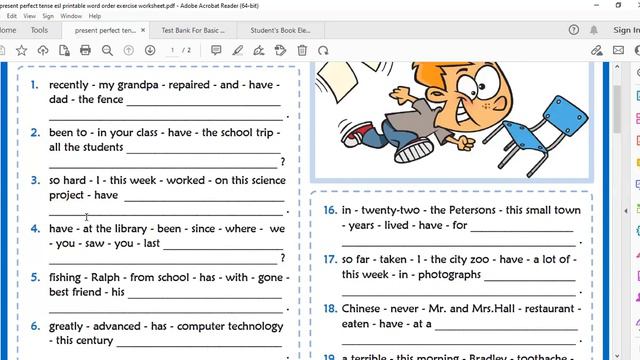Open notifications bell icon
The image size is (640, 360).
[x=594, y=30]
